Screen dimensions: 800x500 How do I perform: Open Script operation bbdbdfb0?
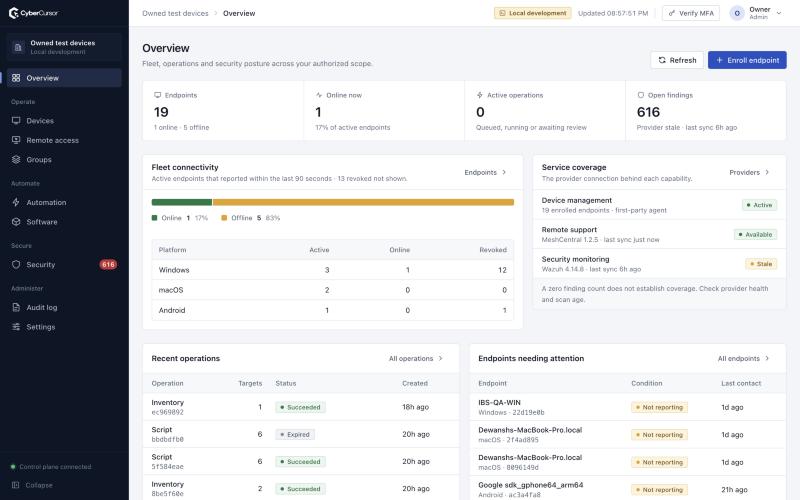pyautogui.click(x=301, y=434)
